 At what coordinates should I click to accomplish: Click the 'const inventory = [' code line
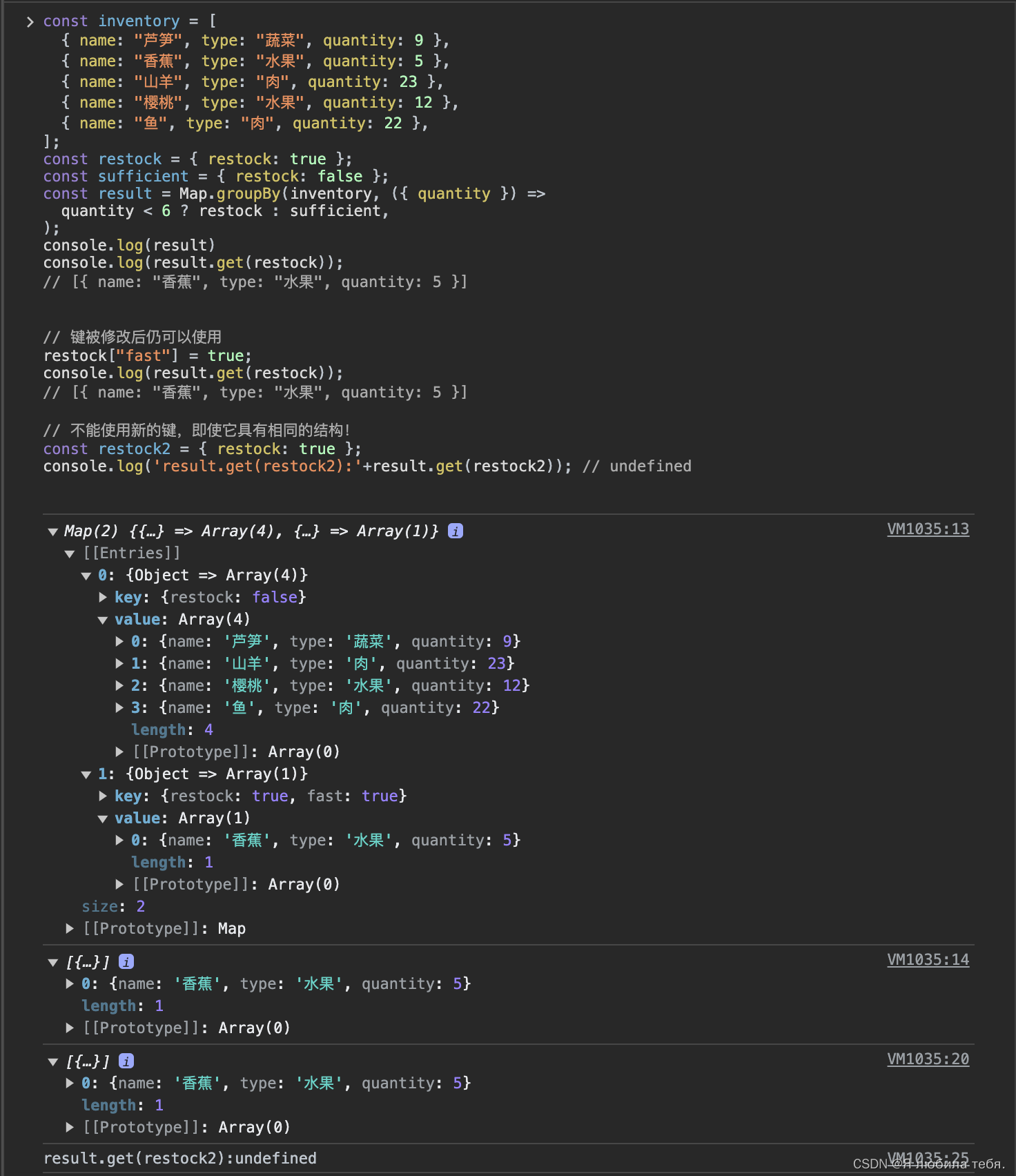[x=130, y=21]
